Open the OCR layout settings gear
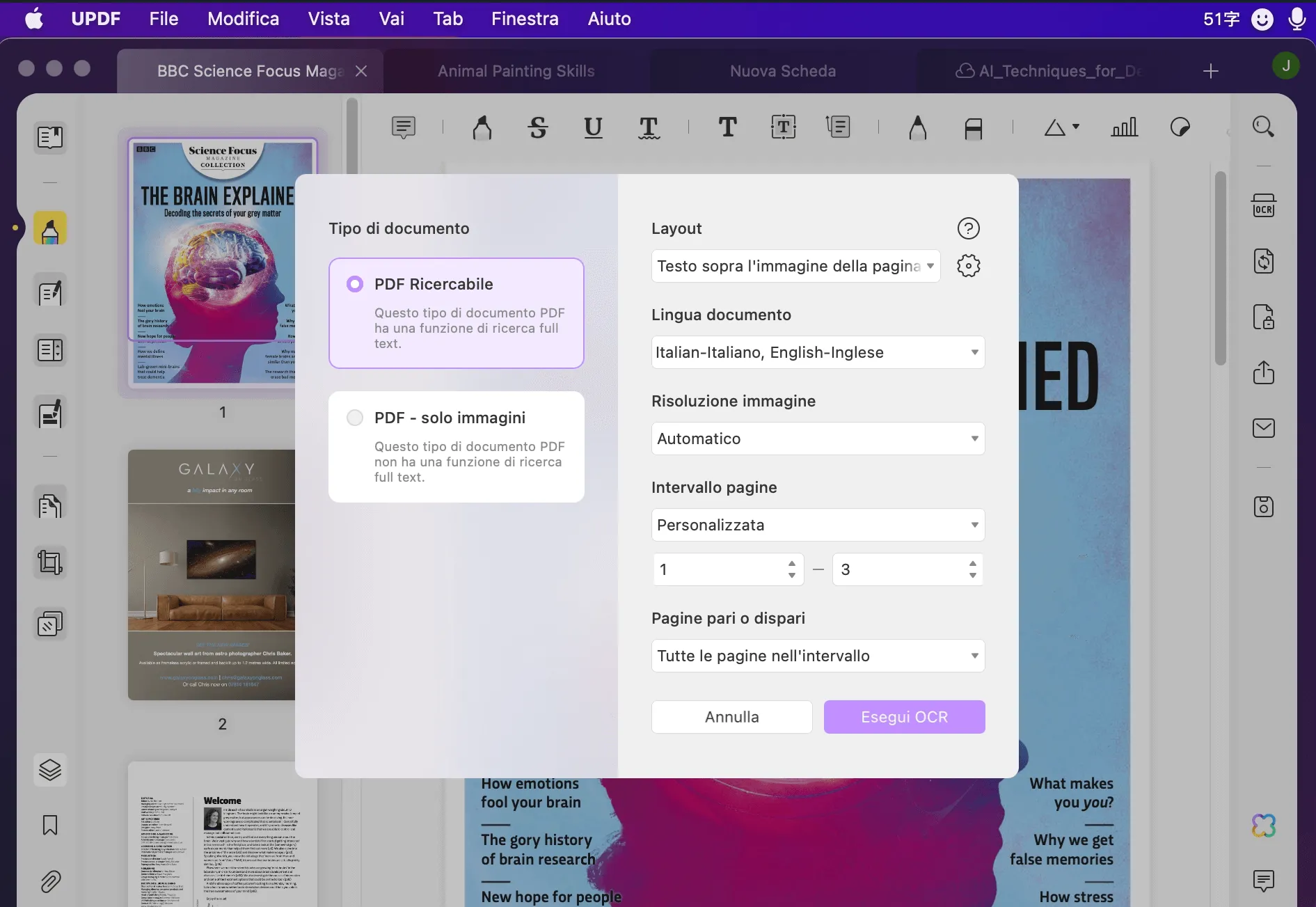This screenshot has width=1316, height=907. 968,266
